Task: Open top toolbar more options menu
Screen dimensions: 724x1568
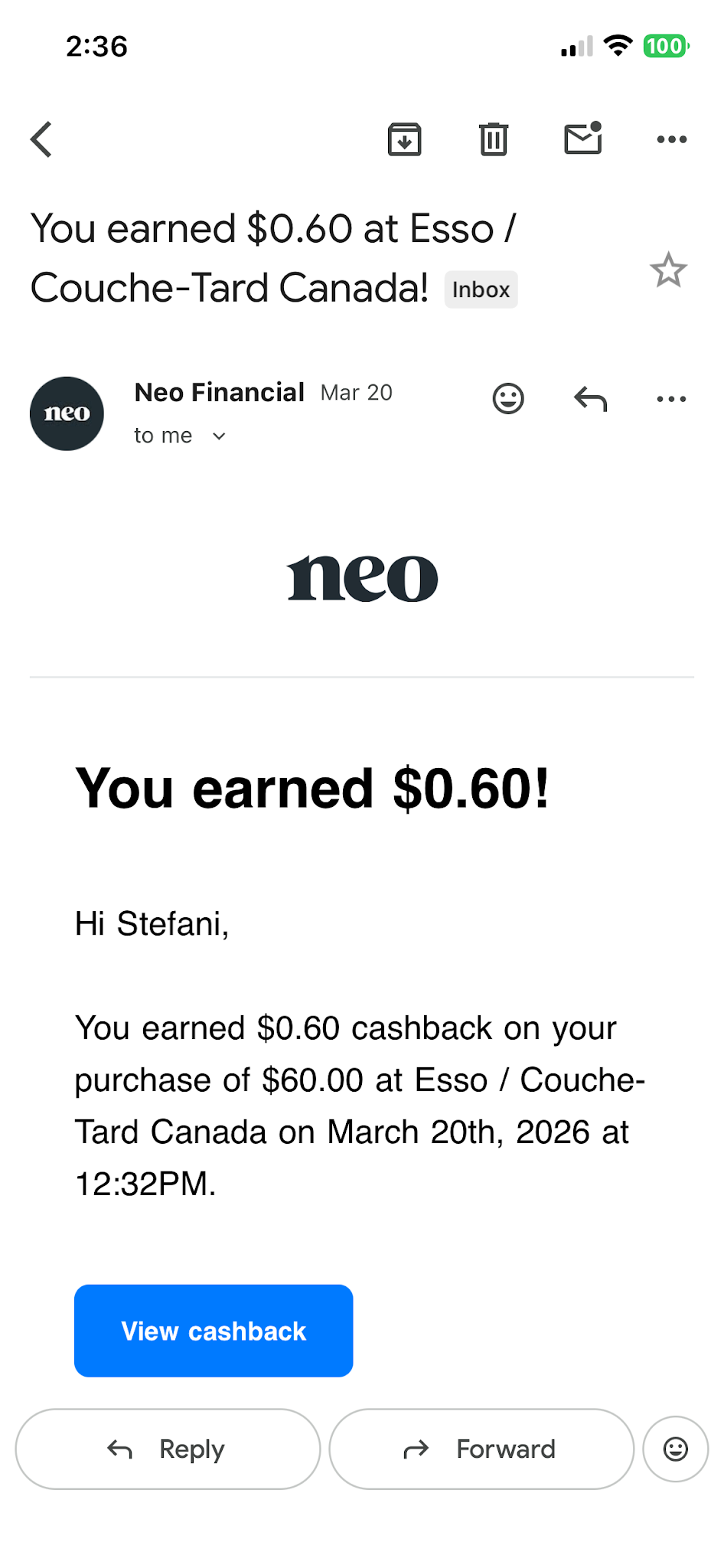Action: pyautogui.click(x=672, y=139)
